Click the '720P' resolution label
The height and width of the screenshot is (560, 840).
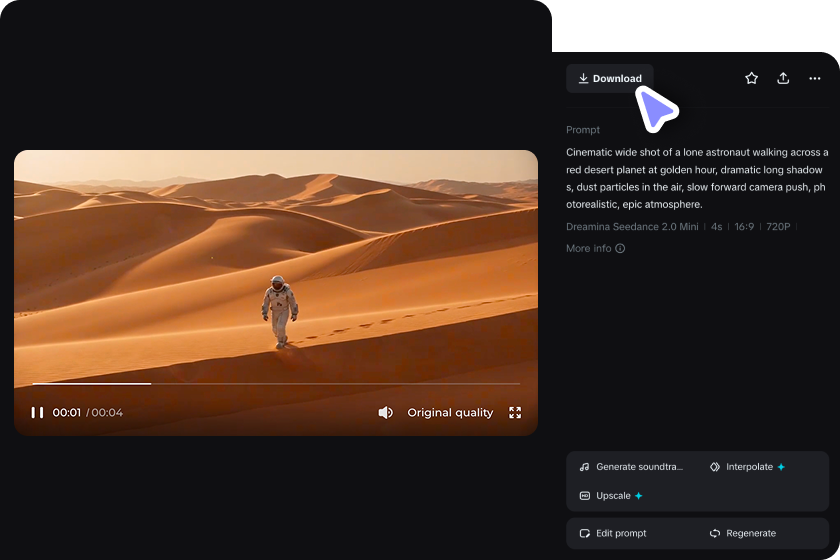pyautogui.click(x=778, y=227)
